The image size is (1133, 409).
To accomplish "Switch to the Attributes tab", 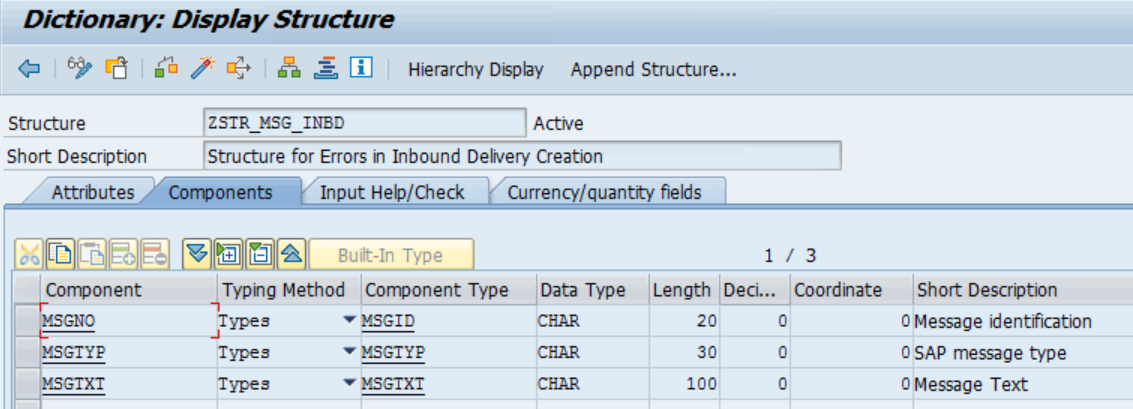I will tap(92, 192).
